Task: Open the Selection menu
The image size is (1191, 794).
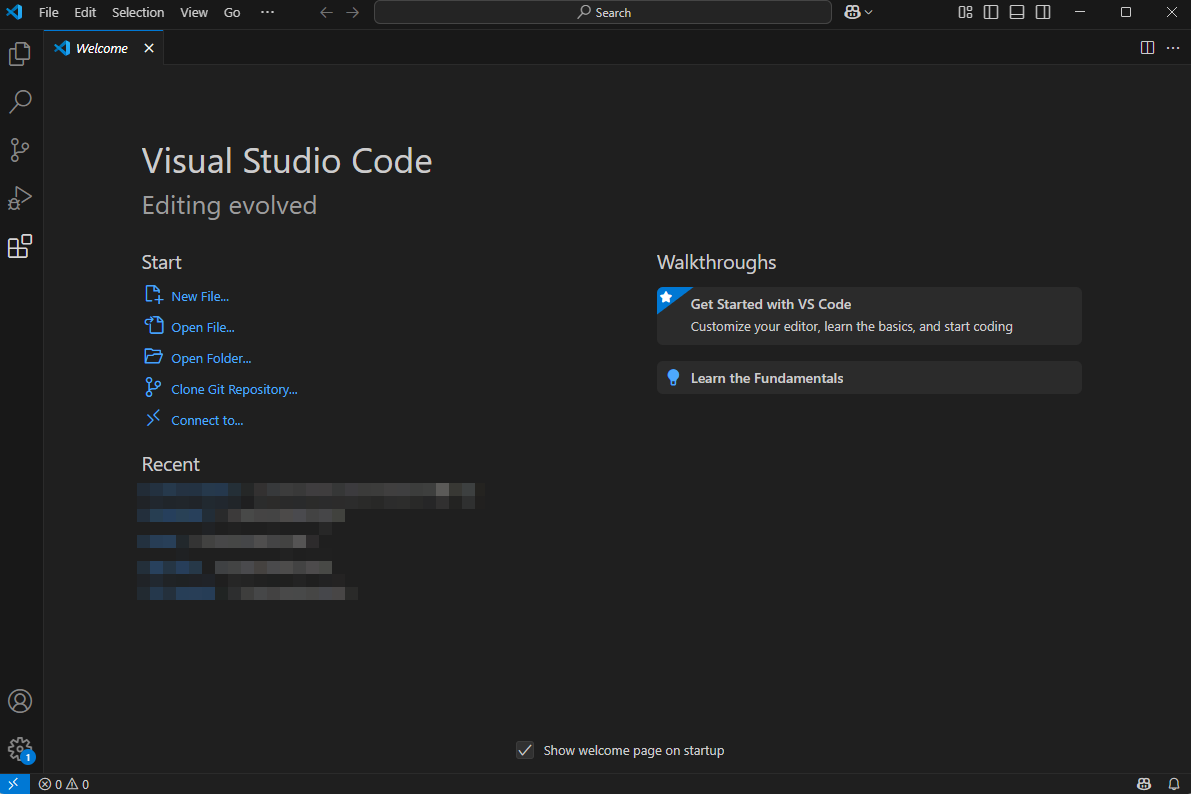Action: 137,12
